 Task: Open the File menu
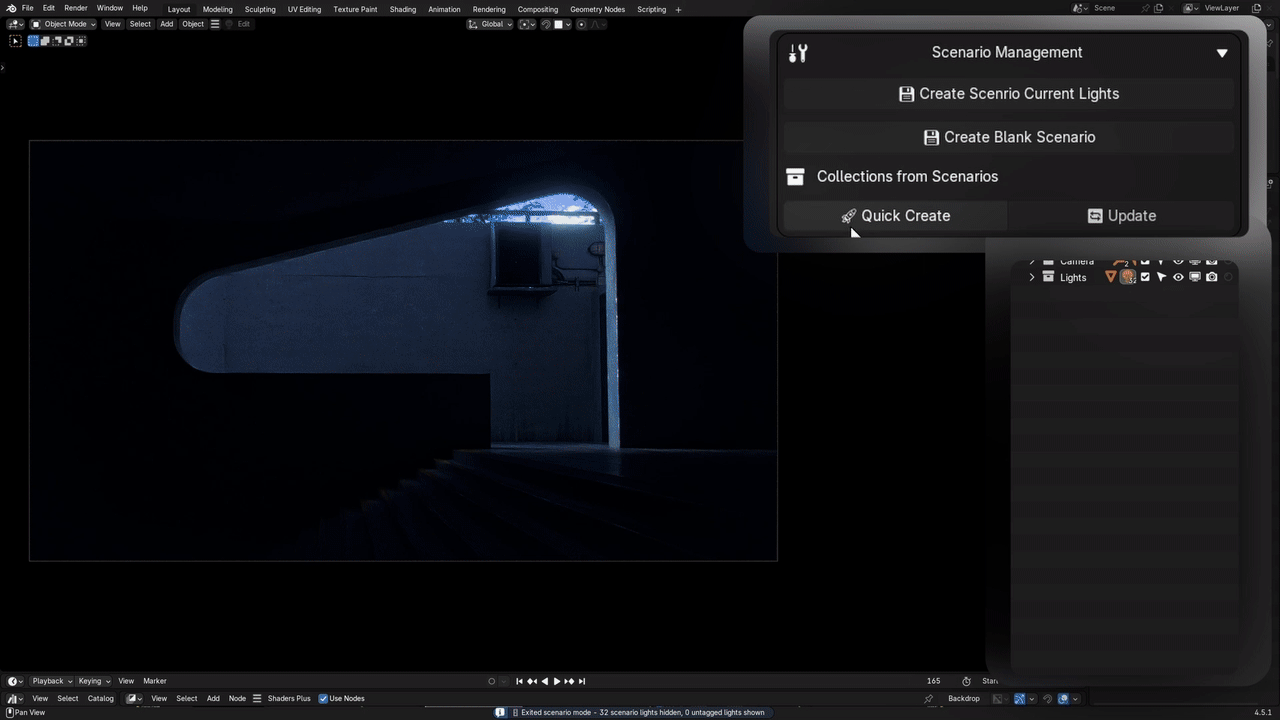point(28,8)
